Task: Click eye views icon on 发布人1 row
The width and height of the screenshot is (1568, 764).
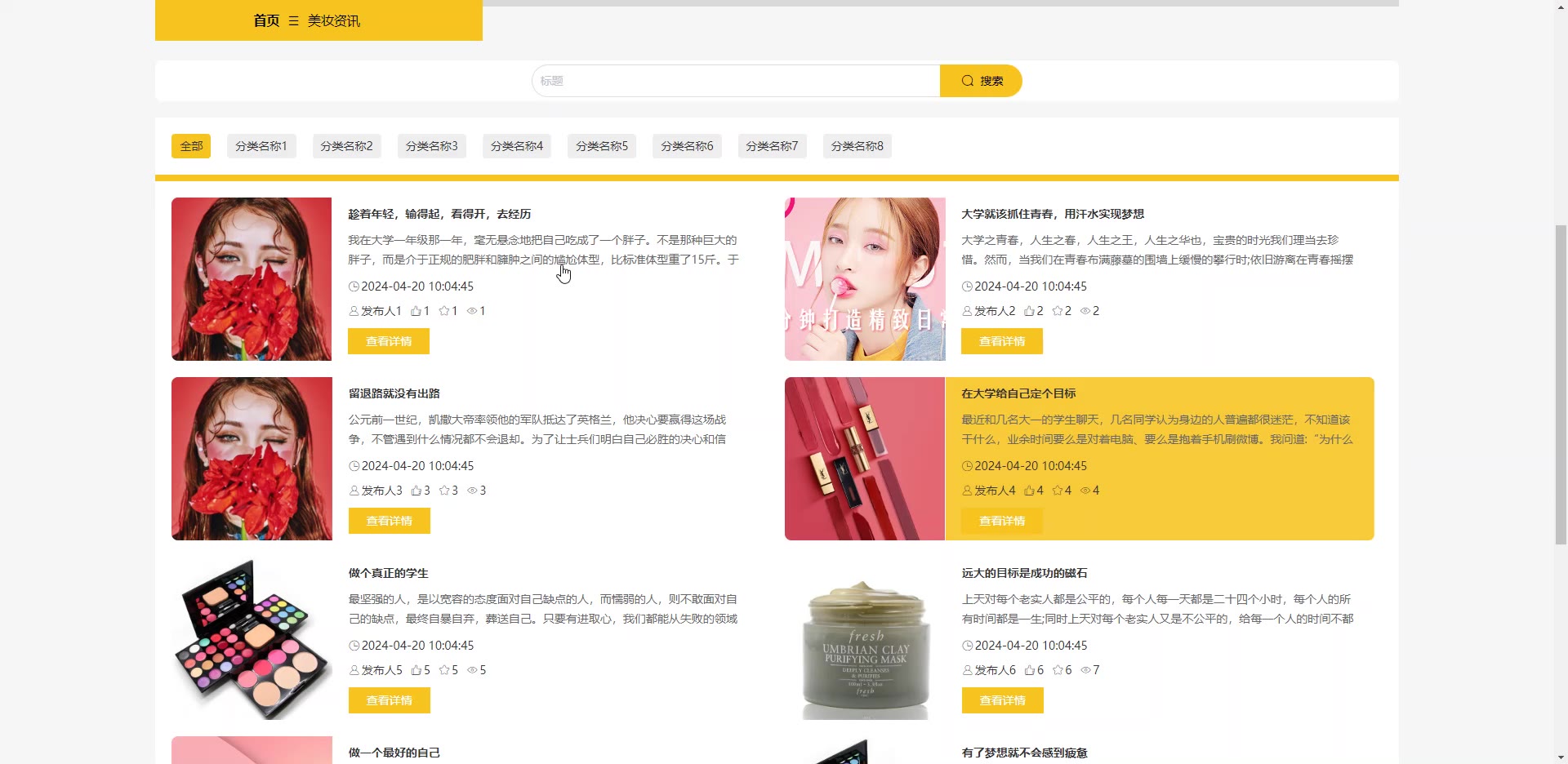Action: [472, 311]
